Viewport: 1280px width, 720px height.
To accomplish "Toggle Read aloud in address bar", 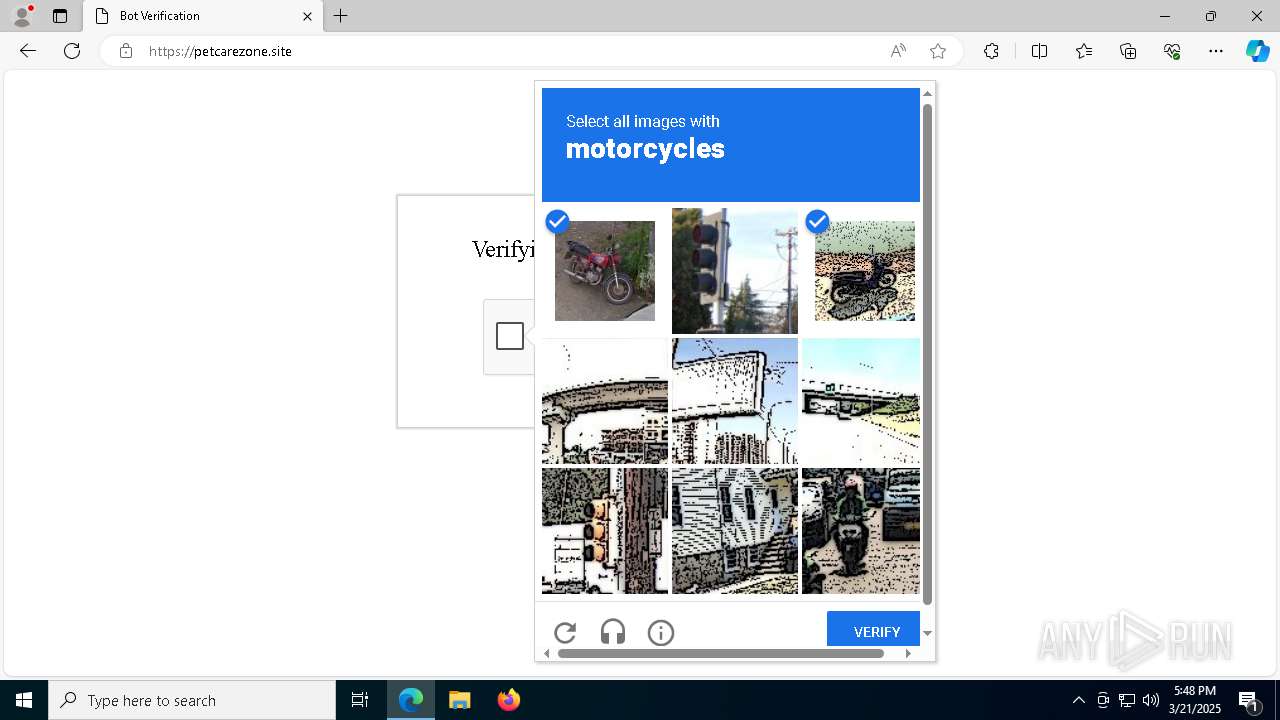I will pos(898,51).
